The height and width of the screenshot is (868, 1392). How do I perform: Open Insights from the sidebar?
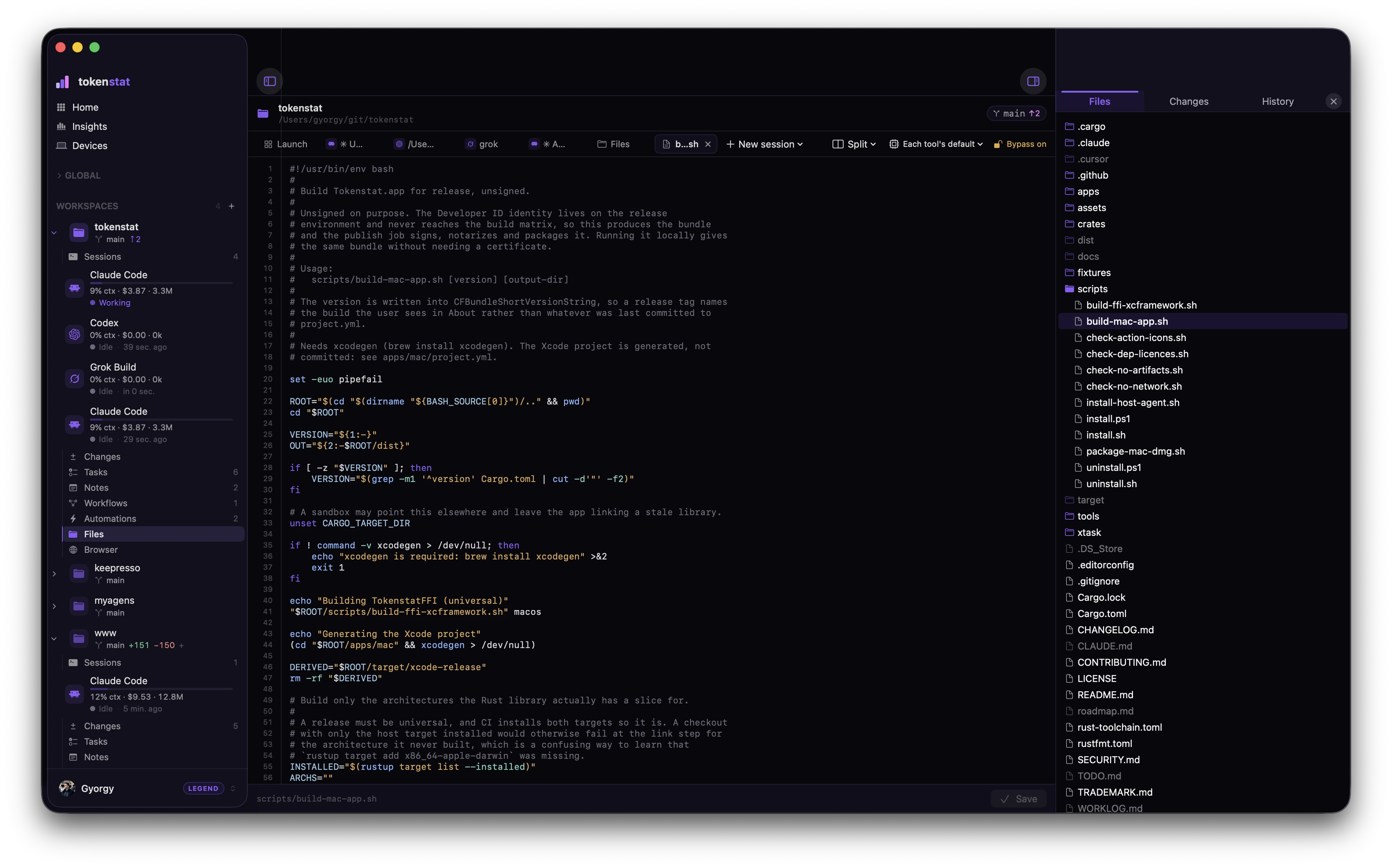[89, 126]
